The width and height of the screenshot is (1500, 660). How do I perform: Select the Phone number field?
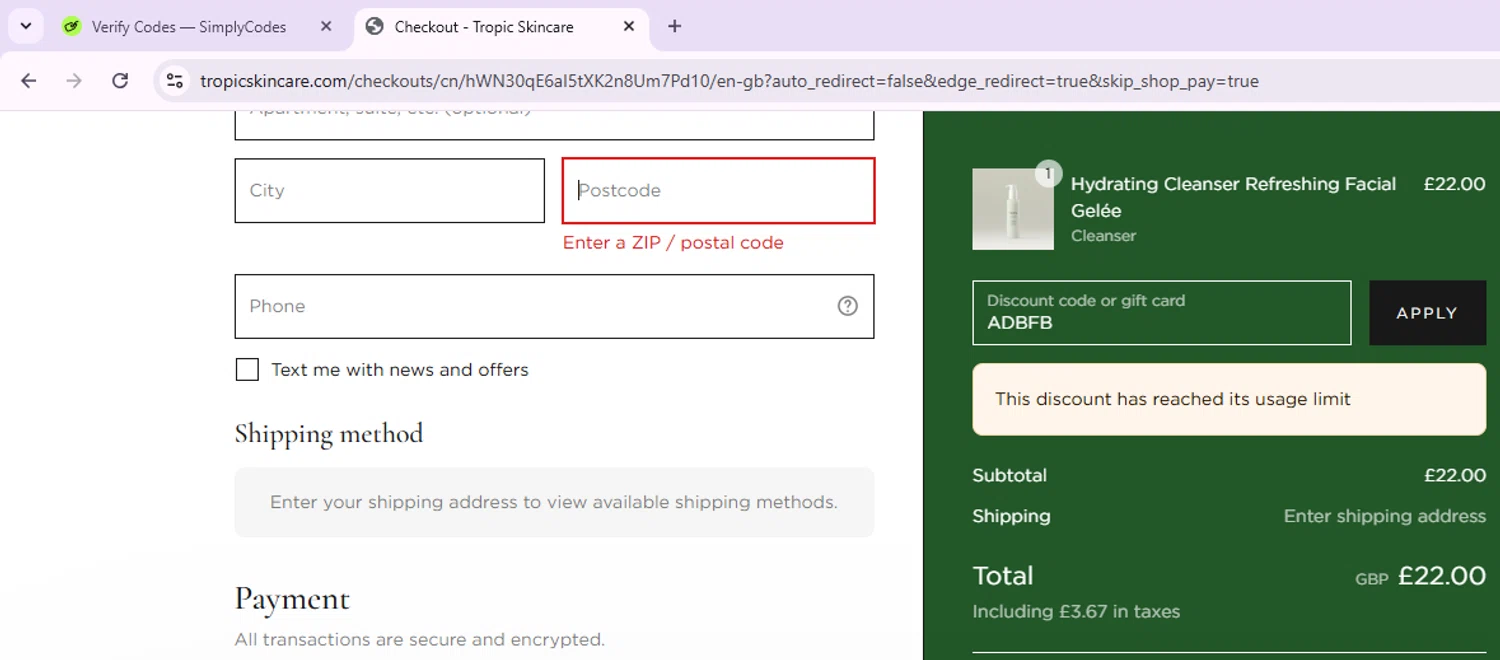pyautogui.click(x=530, y=306)
